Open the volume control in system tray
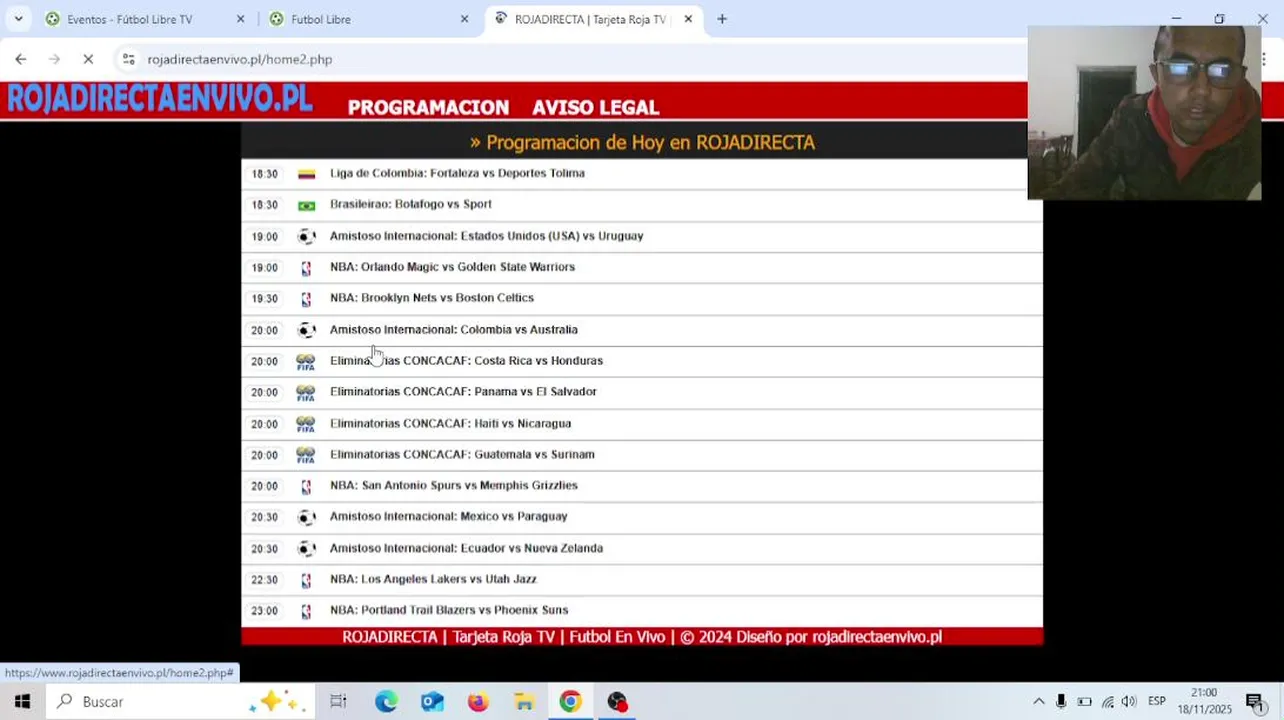Viewport: 1284px width, 720px height. click(x=1129, y=702)
